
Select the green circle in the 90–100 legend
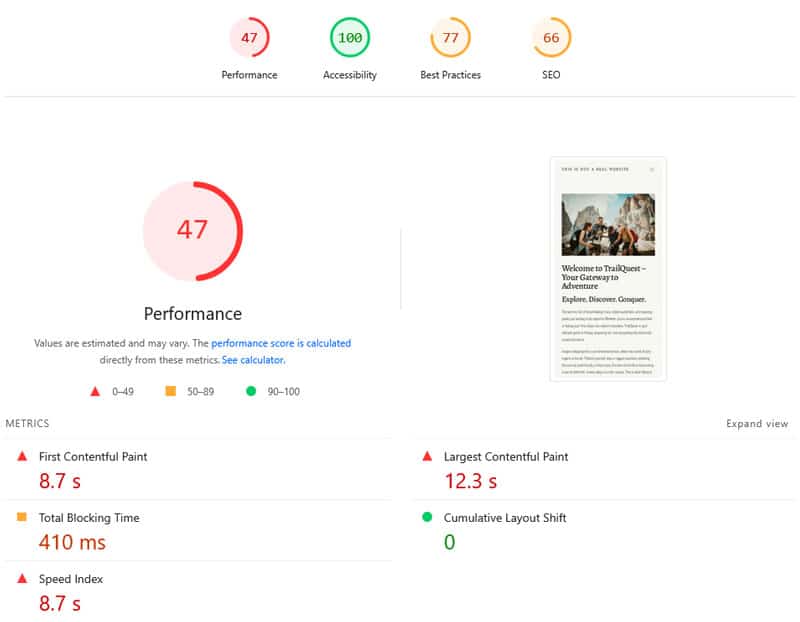[x=250, y=391]
